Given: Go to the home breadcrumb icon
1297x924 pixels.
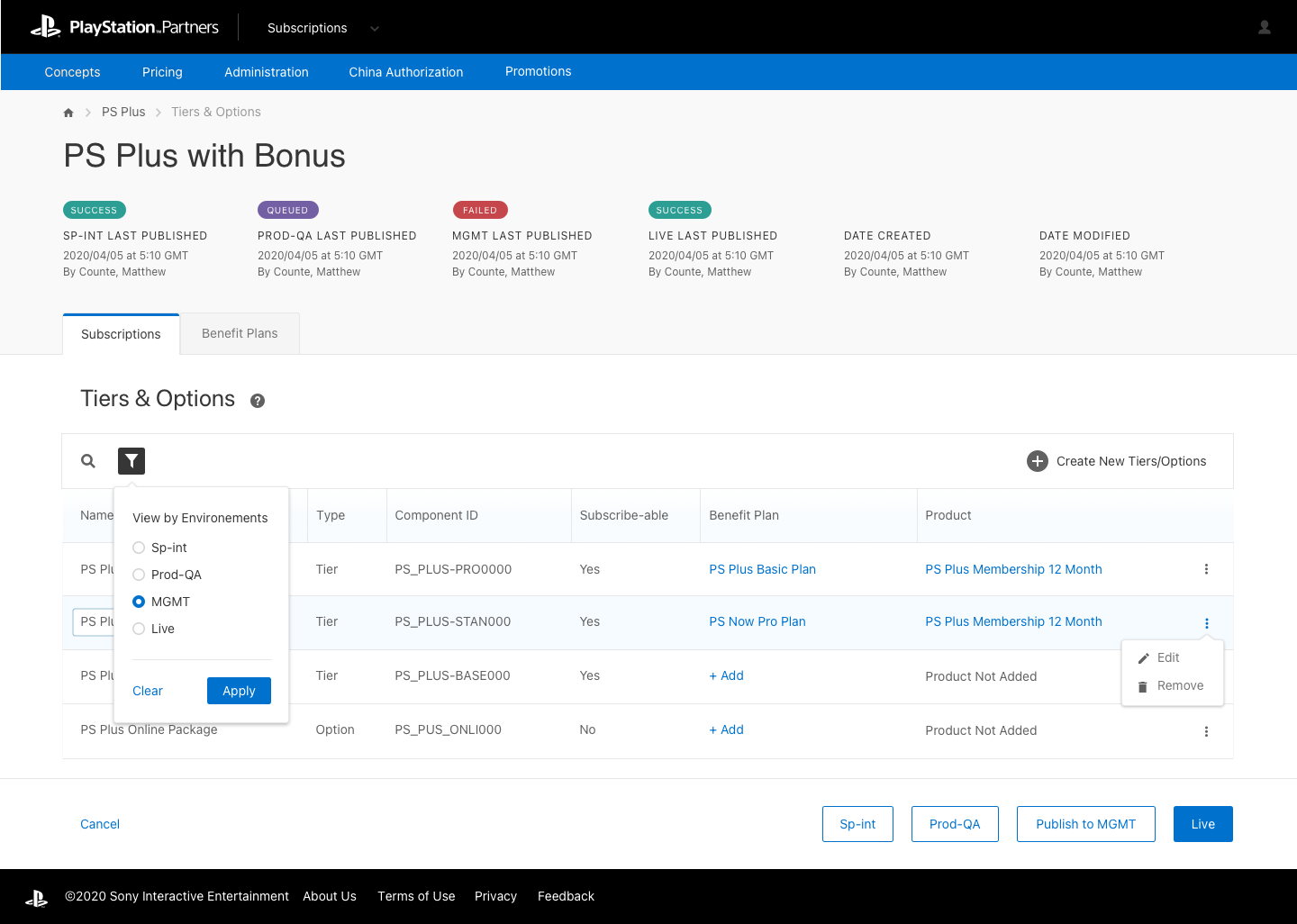Looking at the screenshot, I should click(68, 113).
